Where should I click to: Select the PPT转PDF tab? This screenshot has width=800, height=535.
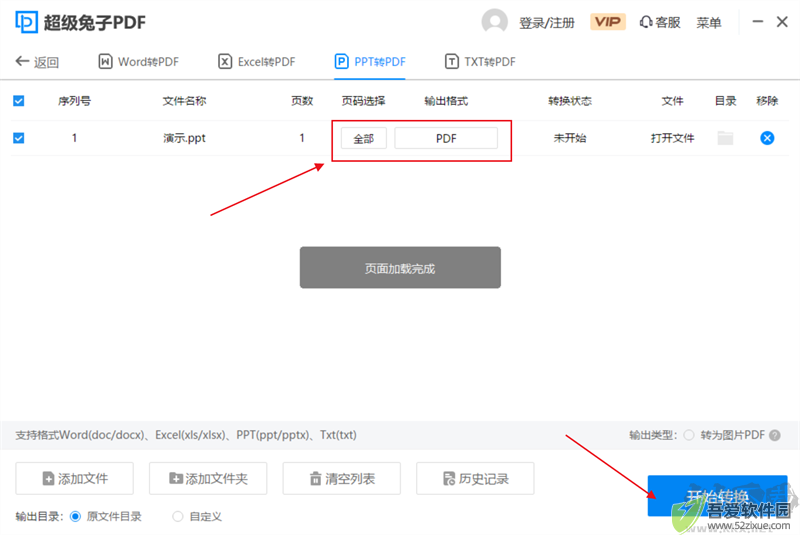point(370,62)
